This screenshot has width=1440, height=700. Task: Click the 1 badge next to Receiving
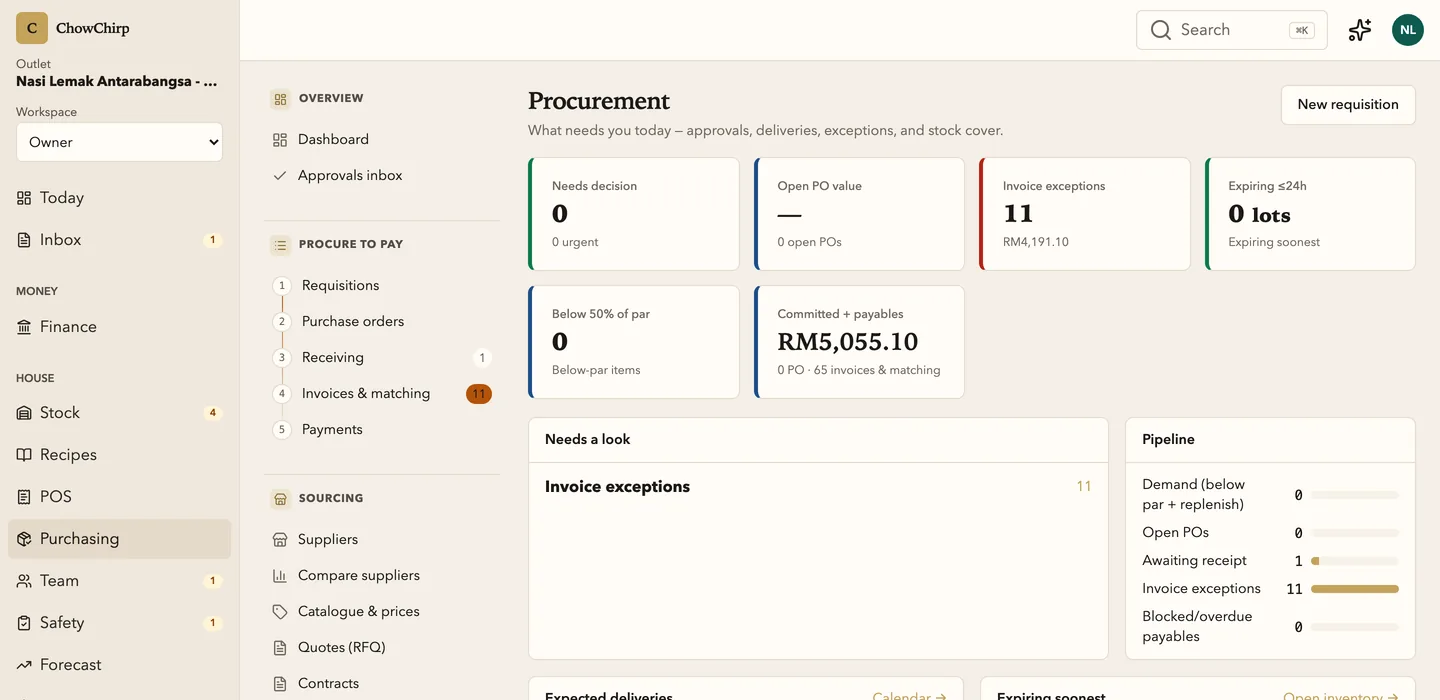[482, 358]
